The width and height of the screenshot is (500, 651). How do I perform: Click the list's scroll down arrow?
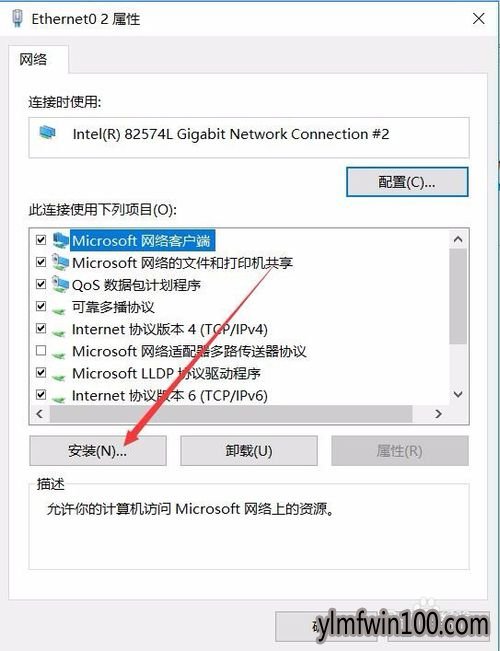coord(458,394)
